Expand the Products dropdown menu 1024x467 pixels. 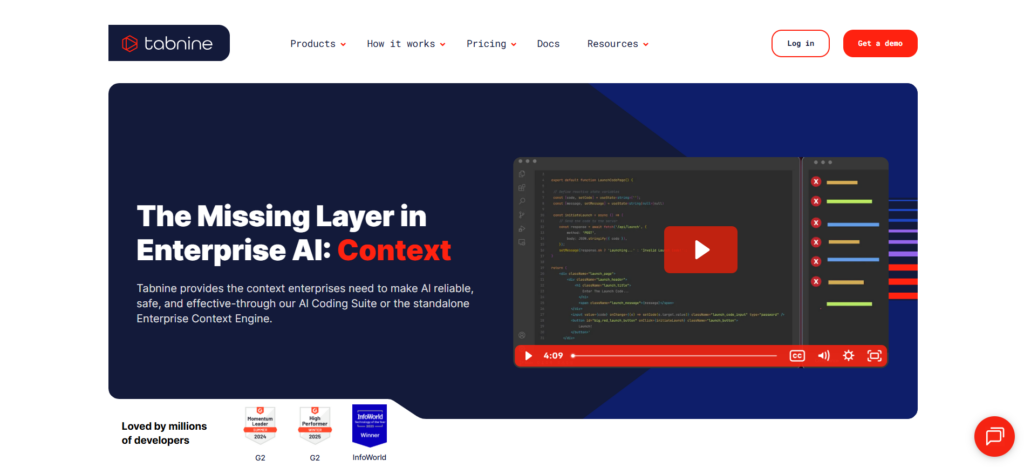point(318,44)
